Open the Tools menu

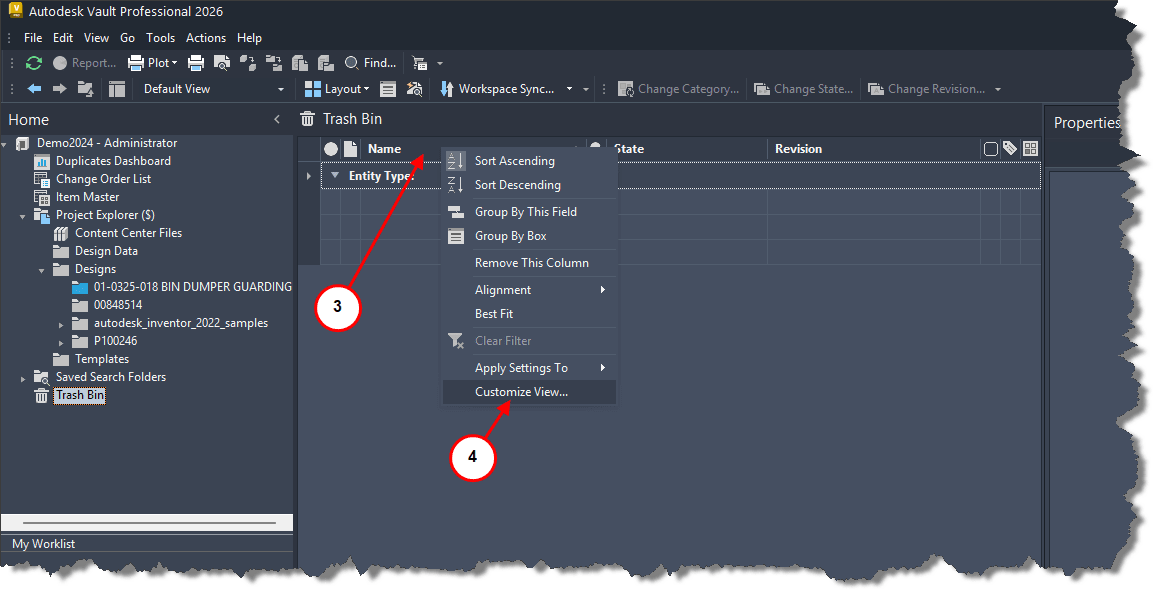pos(160,38)
